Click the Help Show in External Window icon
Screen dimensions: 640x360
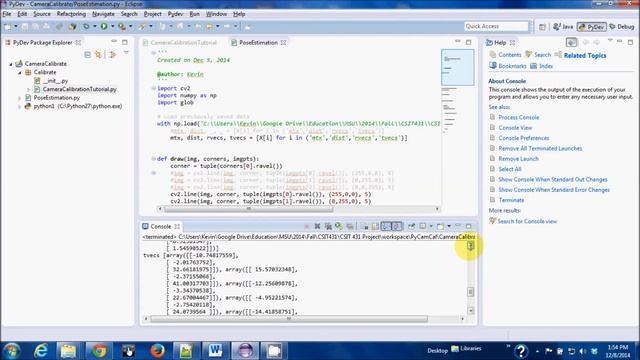[x=571, y=42]
